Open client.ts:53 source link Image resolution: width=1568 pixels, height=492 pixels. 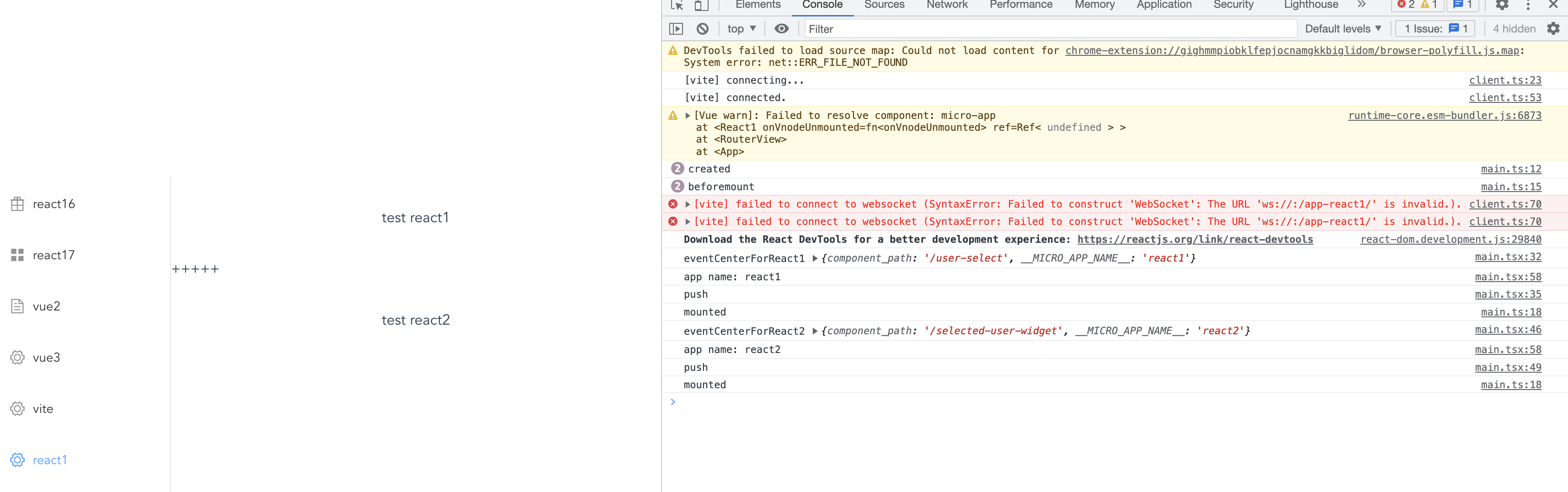[1505, 98]
